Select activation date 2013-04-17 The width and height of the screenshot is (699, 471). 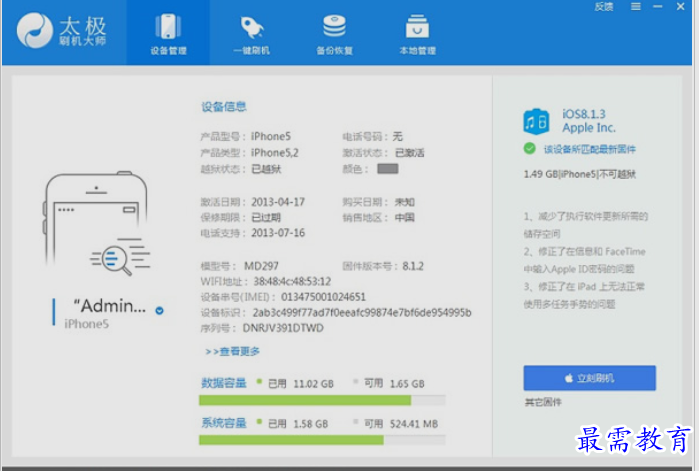[278, 202]
